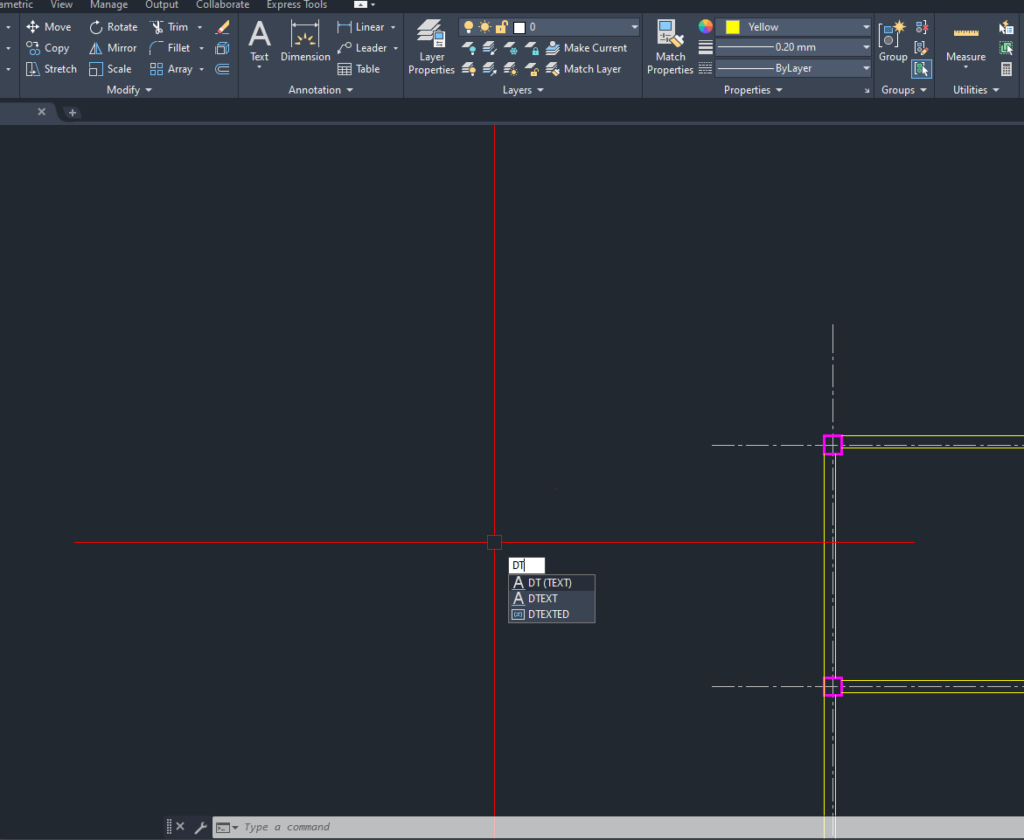Click the Match Properties icon
1024x840 pixels.
pyautogui.click(x=669, y=47)
